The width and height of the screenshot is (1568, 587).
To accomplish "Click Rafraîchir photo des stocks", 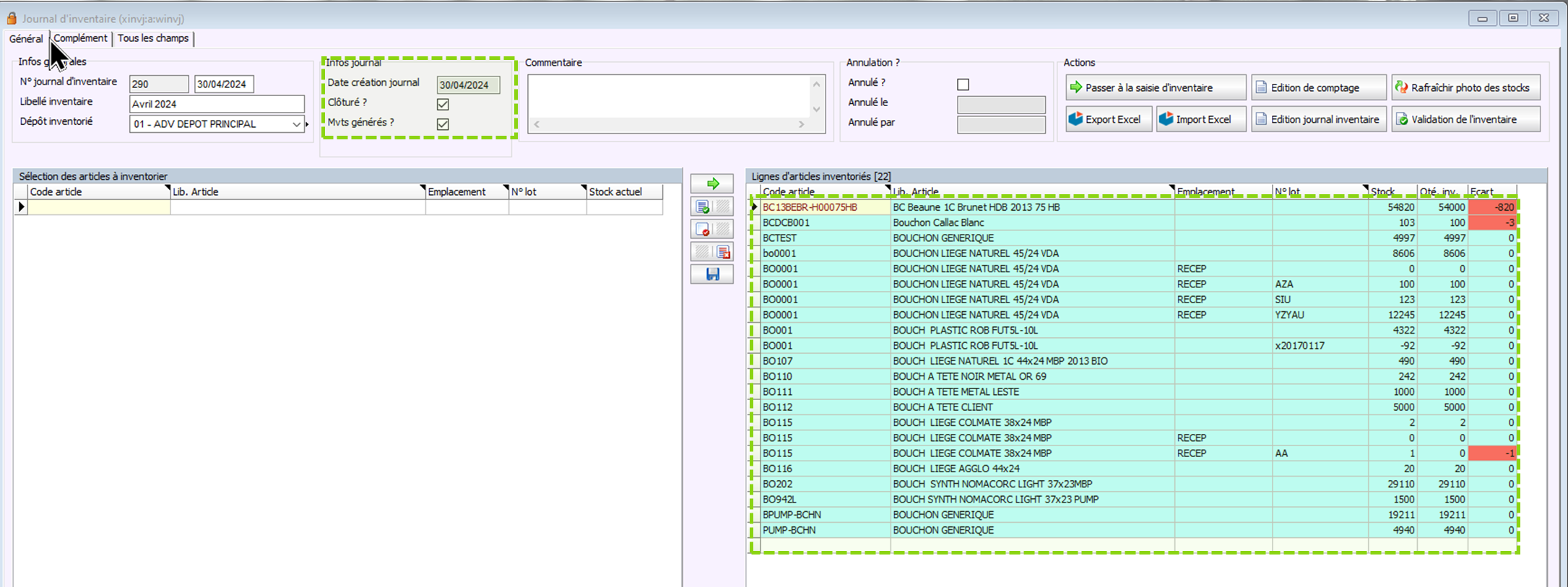I will click(1465, 87).
